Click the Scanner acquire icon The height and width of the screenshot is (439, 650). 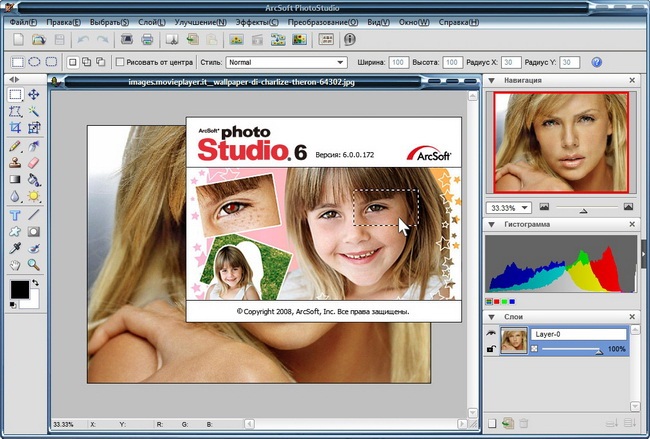[126, 39]
